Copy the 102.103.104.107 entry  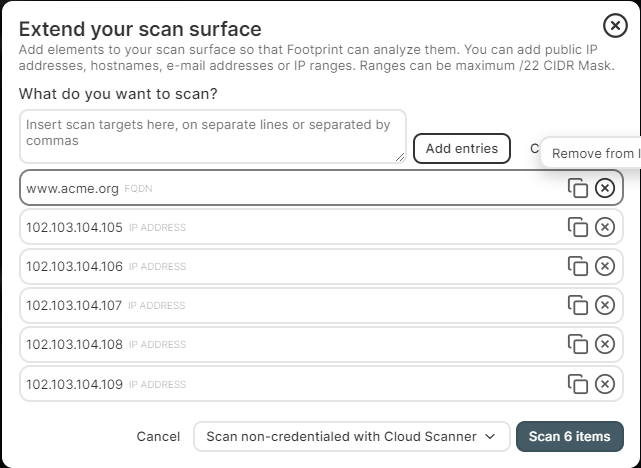(578, 305)
